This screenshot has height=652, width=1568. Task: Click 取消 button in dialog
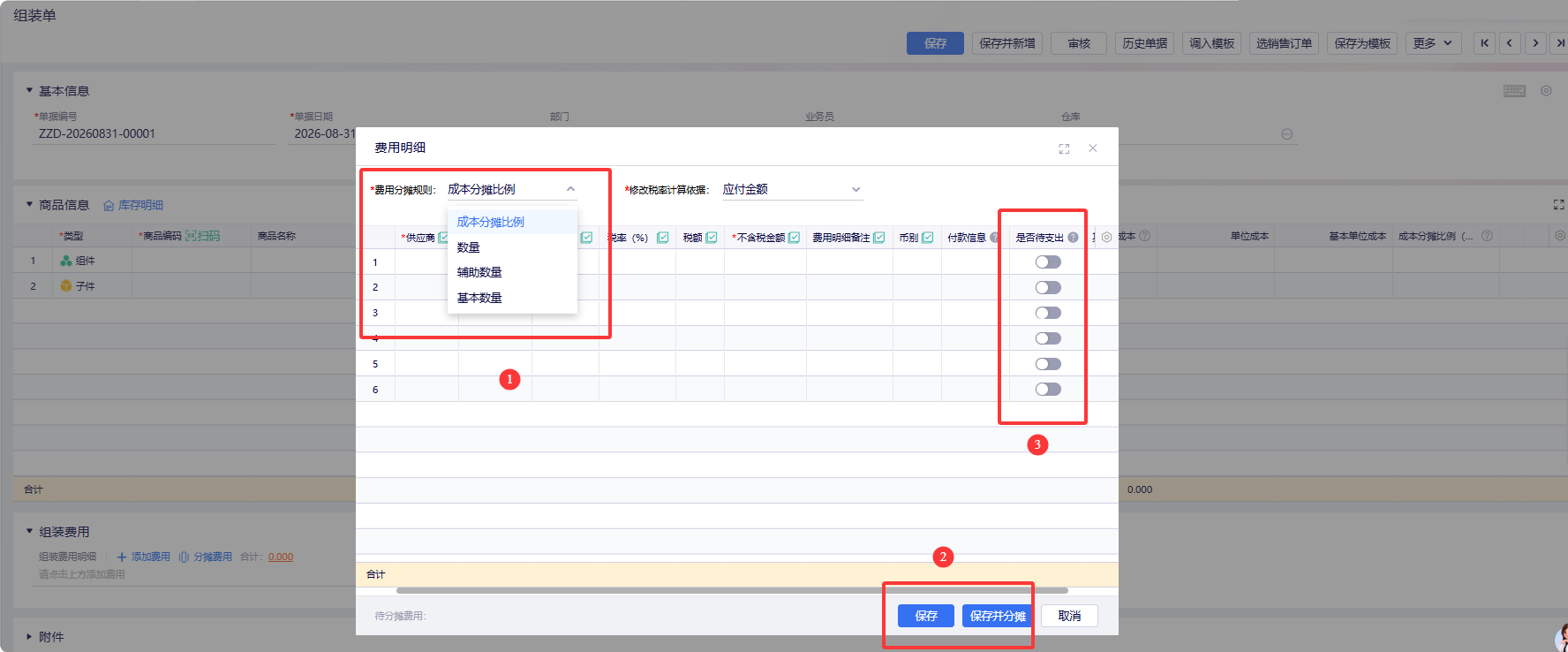click(x=1069, y=616)
